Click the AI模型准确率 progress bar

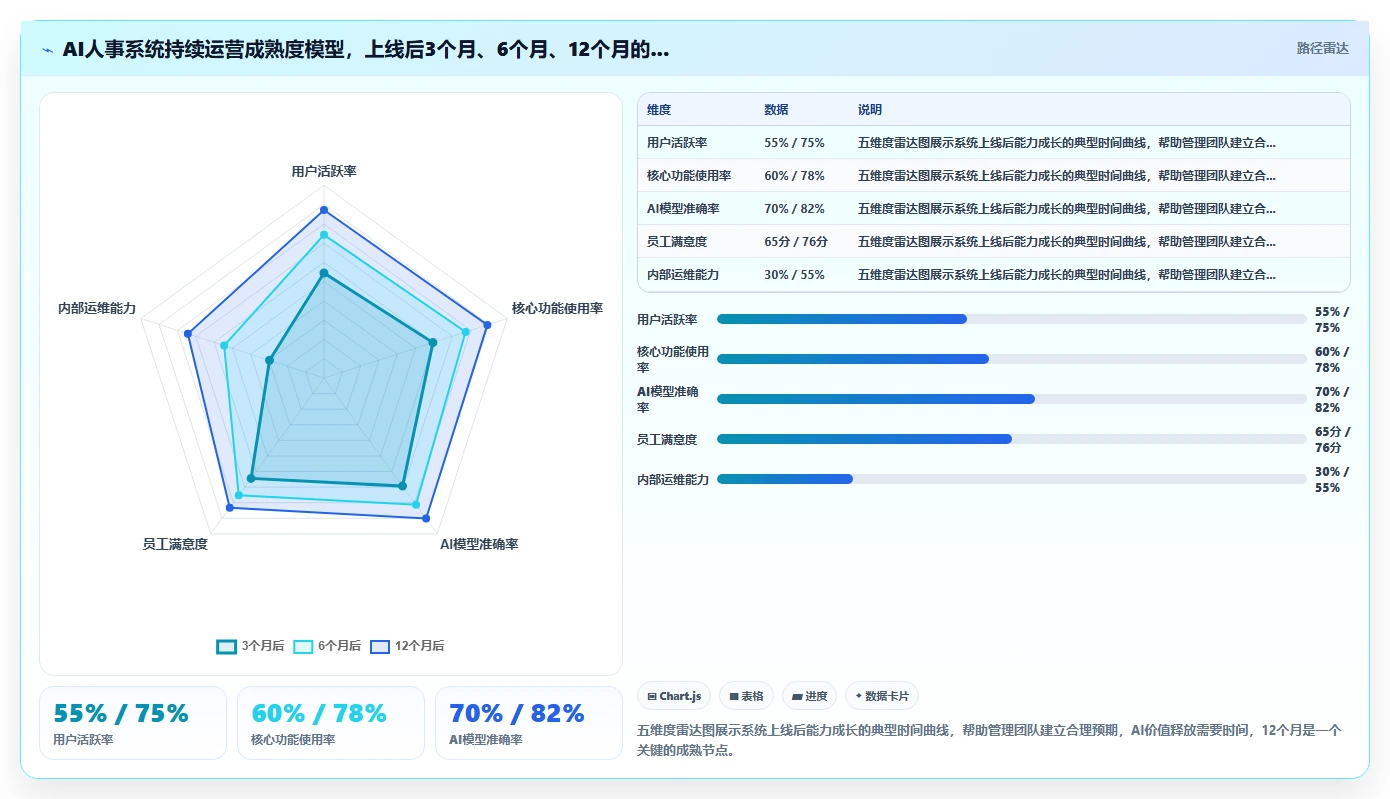coord(1012,399)
